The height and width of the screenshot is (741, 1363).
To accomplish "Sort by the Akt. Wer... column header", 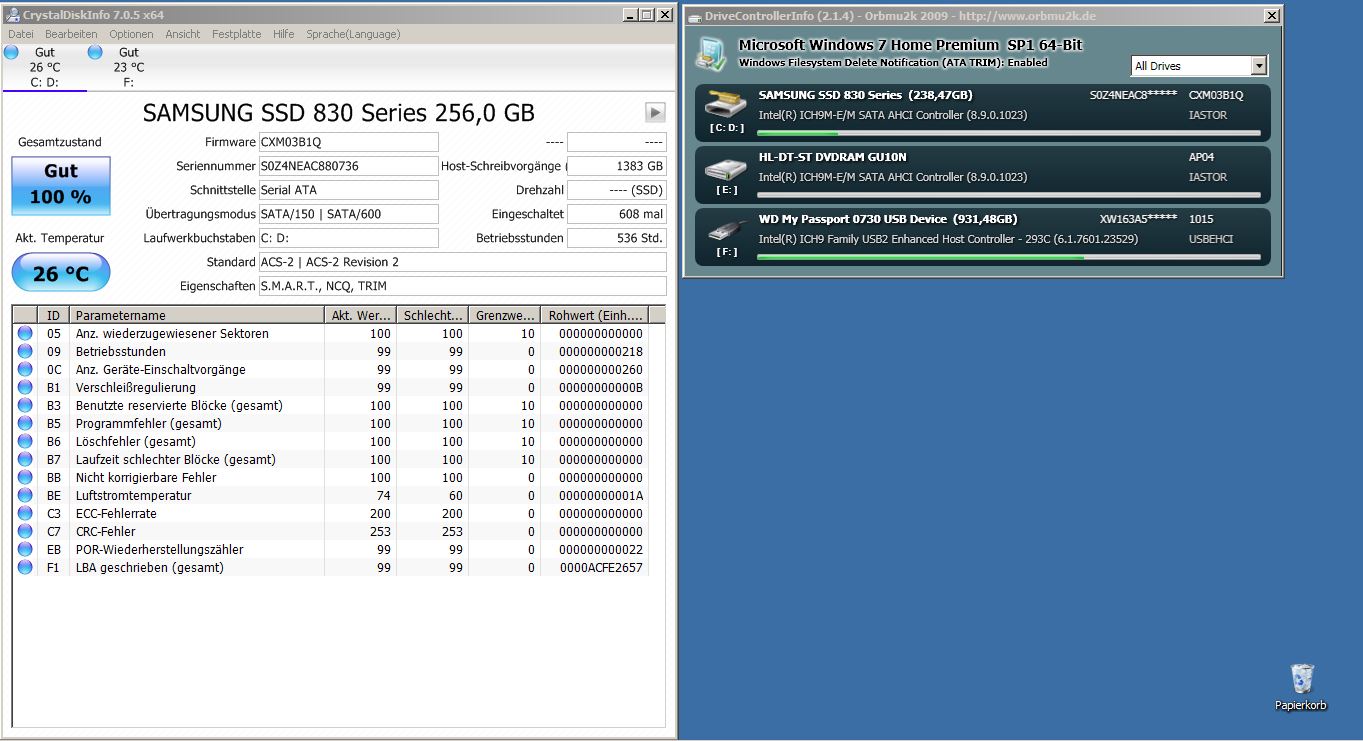I will [361, 315].
